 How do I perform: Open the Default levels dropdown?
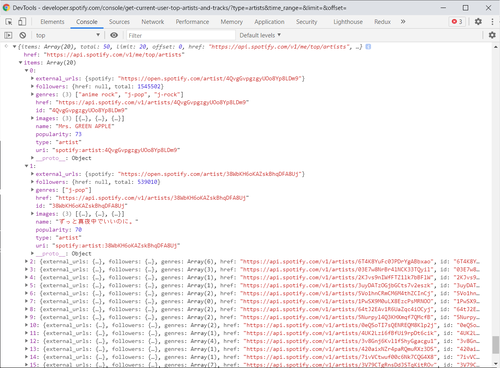(260, 35)
